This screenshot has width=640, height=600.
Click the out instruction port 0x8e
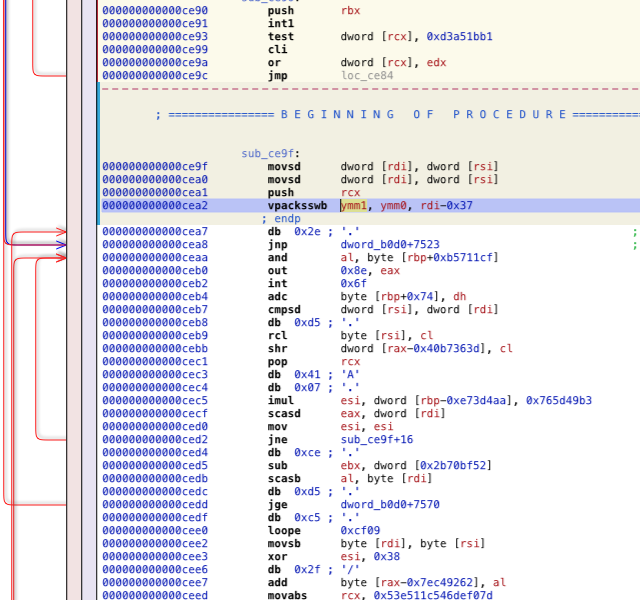(354, 271)
